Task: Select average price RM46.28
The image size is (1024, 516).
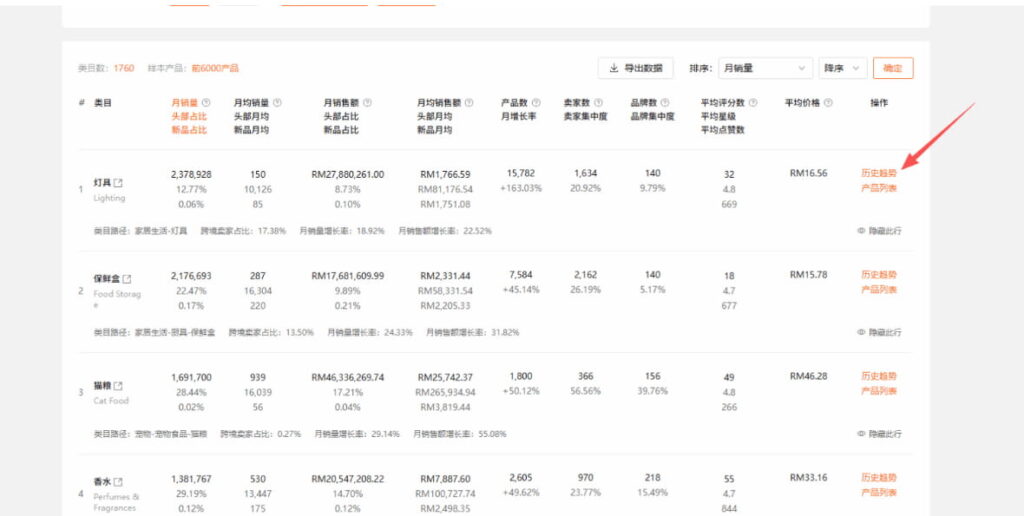Action: (808, 376)
